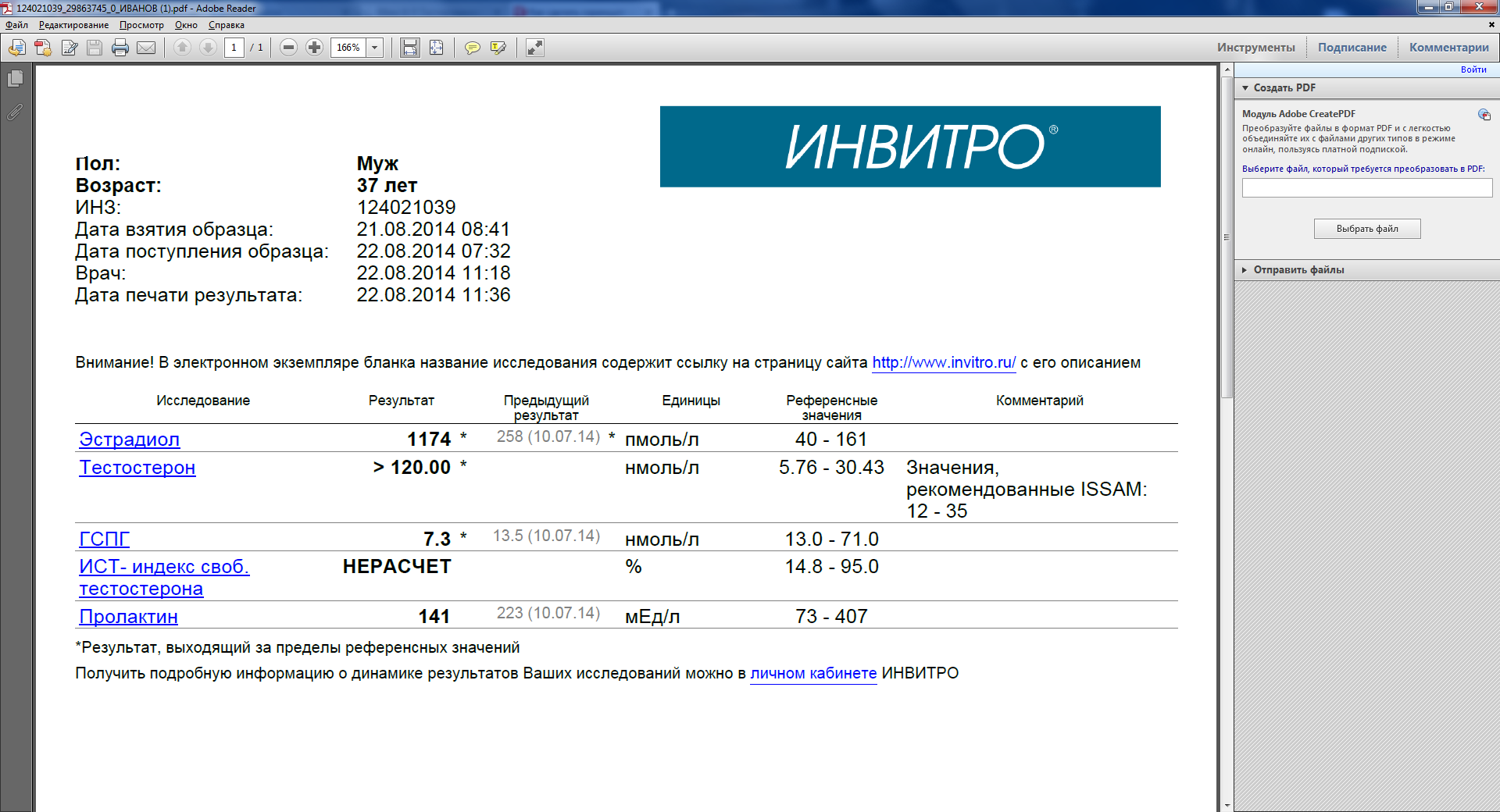
Task: Click the Войти sign-in link
Action: click(1473, 69)
